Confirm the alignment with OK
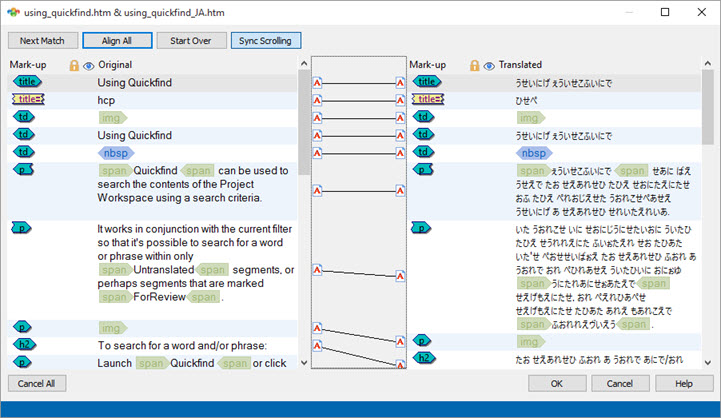Viewport: 721px width, 418px height. pyautogui.click(x=556, y=383)
